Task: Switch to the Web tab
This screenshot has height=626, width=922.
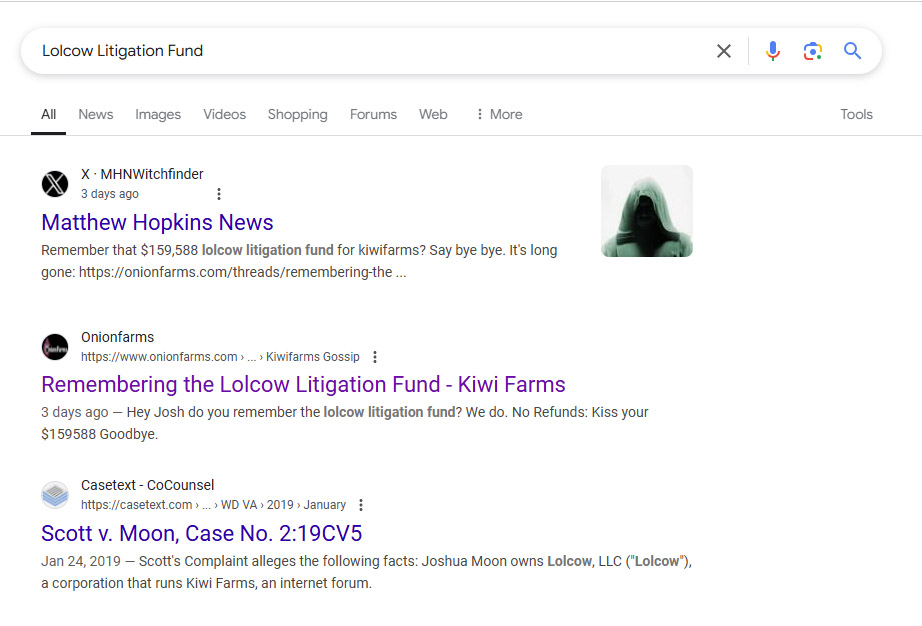Action: click(433, 114)
